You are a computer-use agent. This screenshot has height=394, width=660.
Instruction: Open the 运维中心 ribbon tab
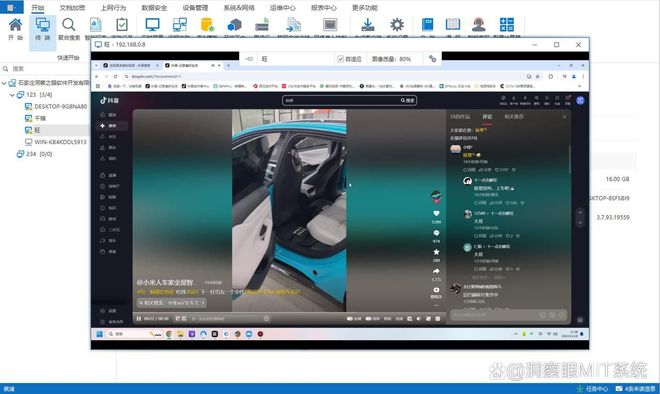tap(282, 8)
